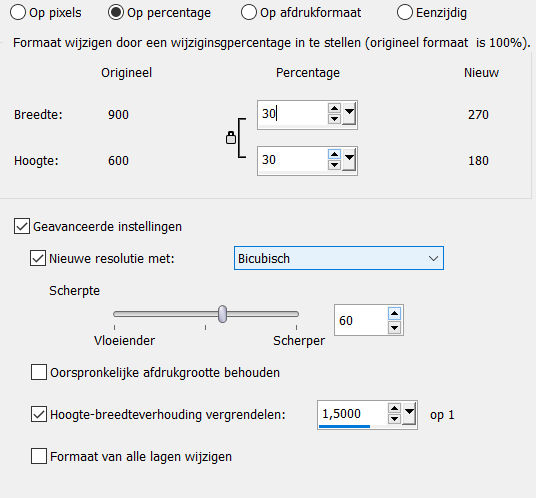Enable Oorspronkelijke afdrukgrootte behouden
536x498 pixels.
(39, 372)
